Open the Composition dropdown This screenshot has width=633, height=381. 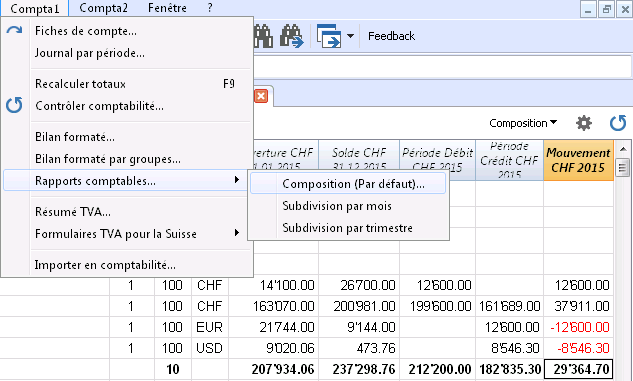tap(523, 123)
